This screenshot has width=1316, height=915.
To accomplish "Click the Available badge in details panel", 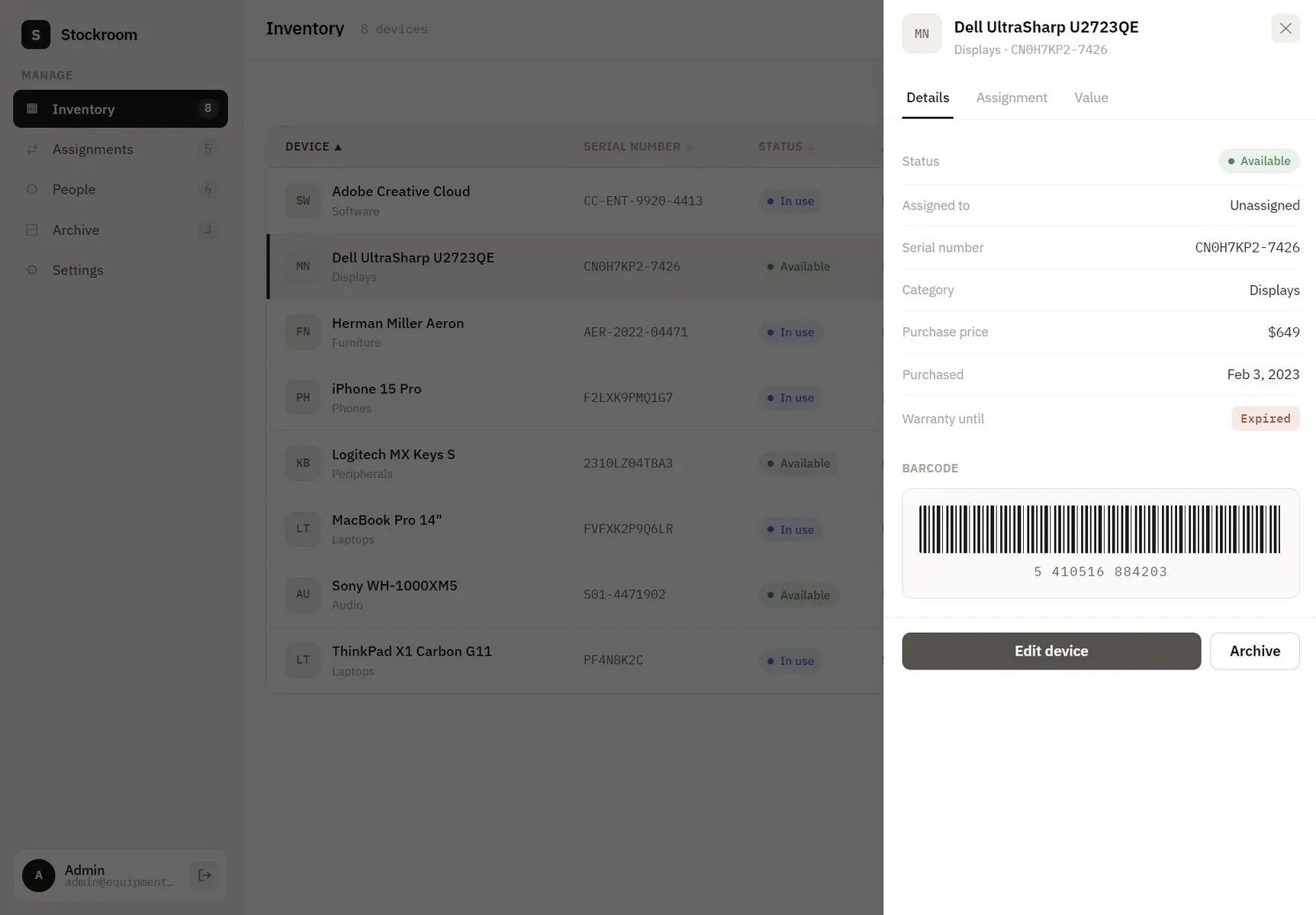I will coord(1259,161).
